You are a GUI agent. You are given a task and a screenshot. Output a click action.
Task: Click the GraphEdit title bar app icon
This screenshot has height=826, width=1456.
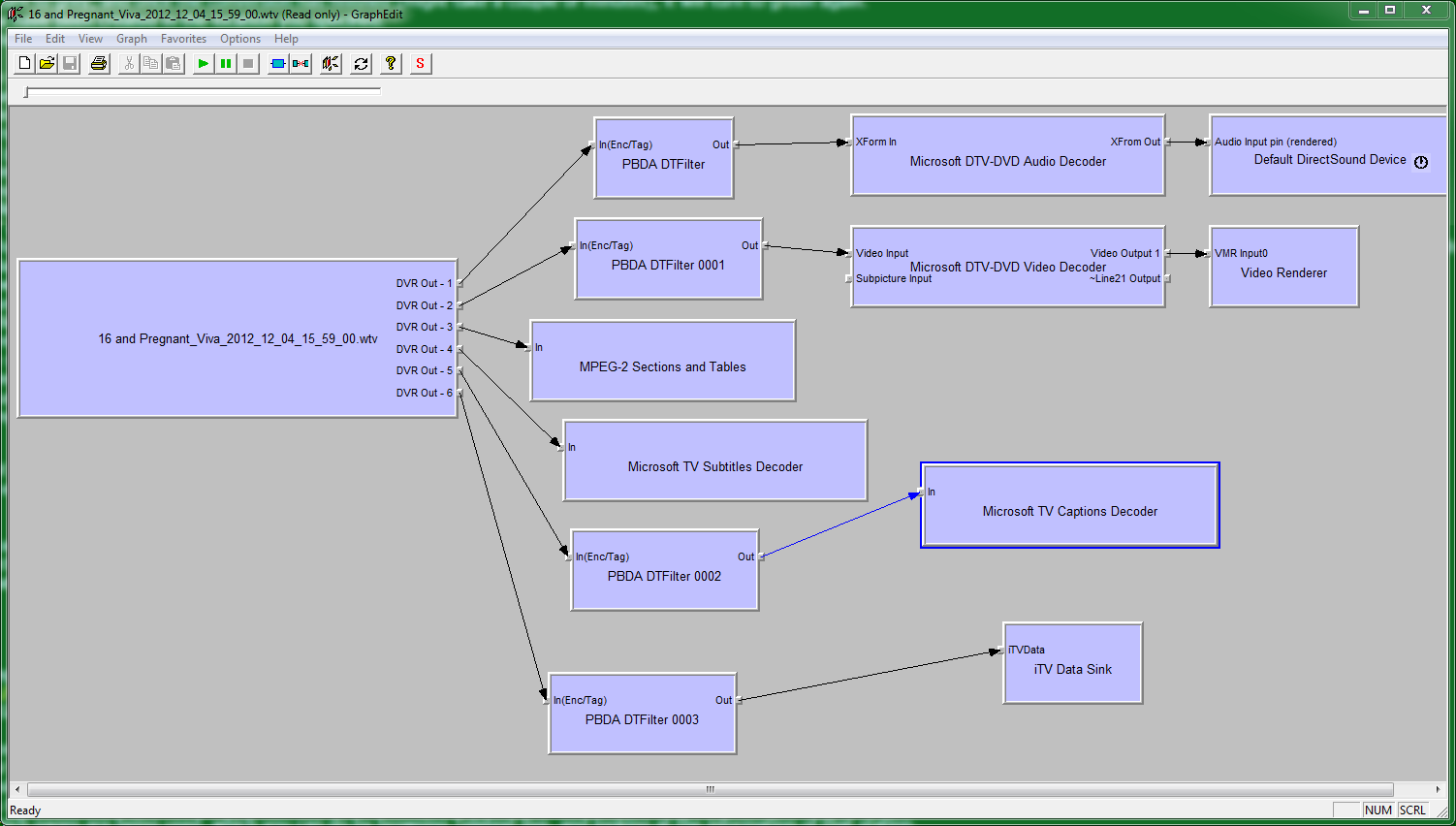(x=16, y=14)
